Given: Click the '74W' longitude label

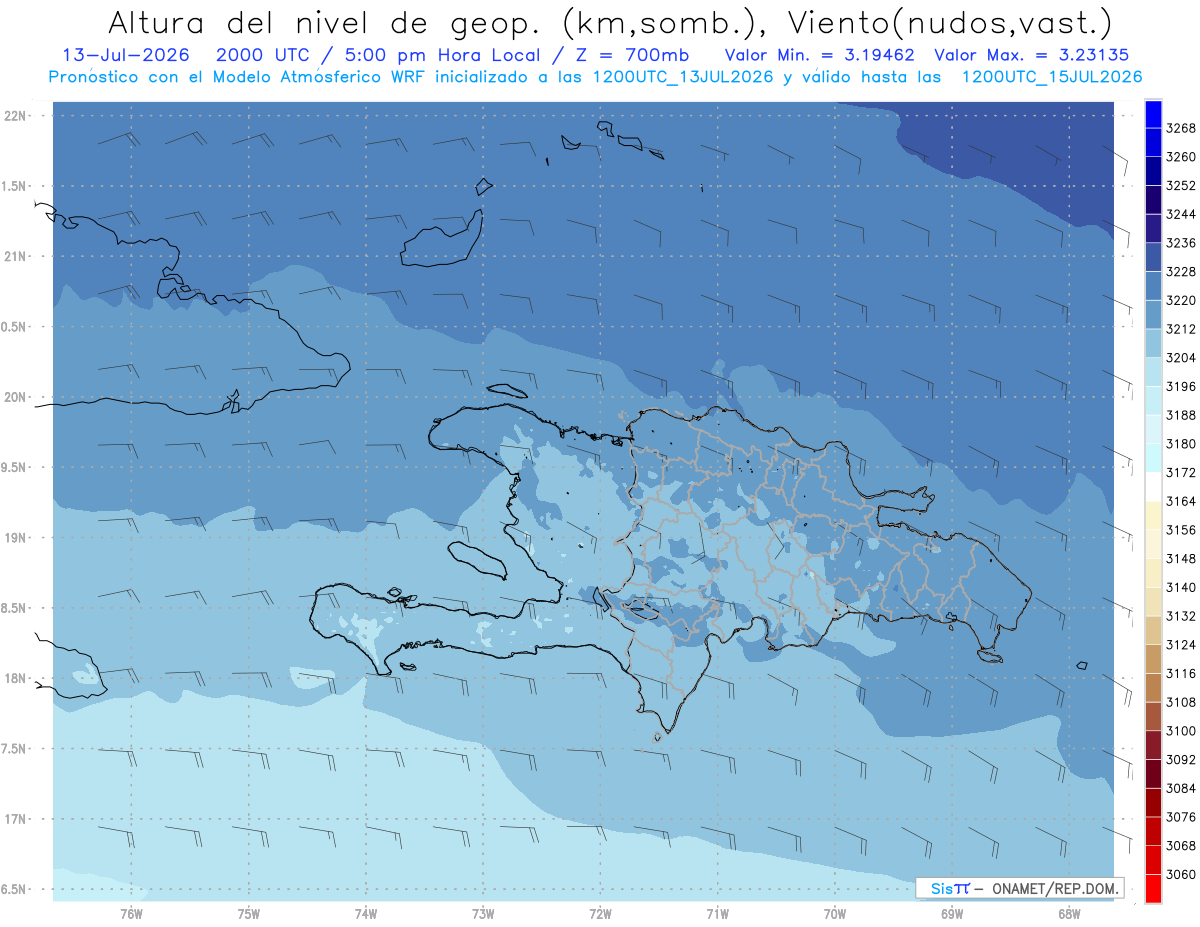Looking at the screenshot, I should [366, 913].
